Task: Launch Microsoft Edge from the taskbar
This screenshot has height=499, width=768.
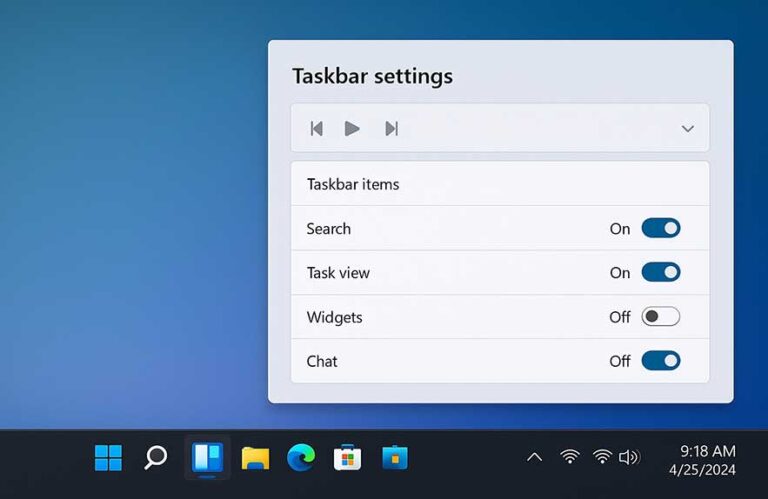Action: (301, 457)
